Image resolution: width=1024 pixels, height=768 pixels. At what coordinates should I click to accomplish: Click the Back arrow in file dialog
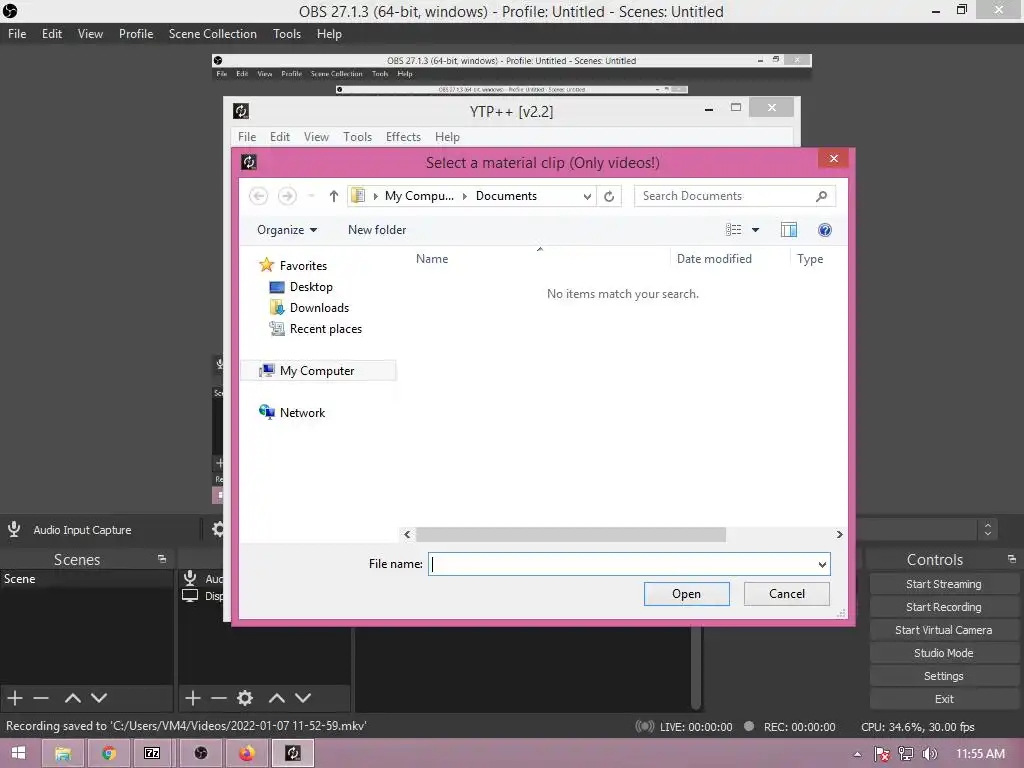[259, 196]
